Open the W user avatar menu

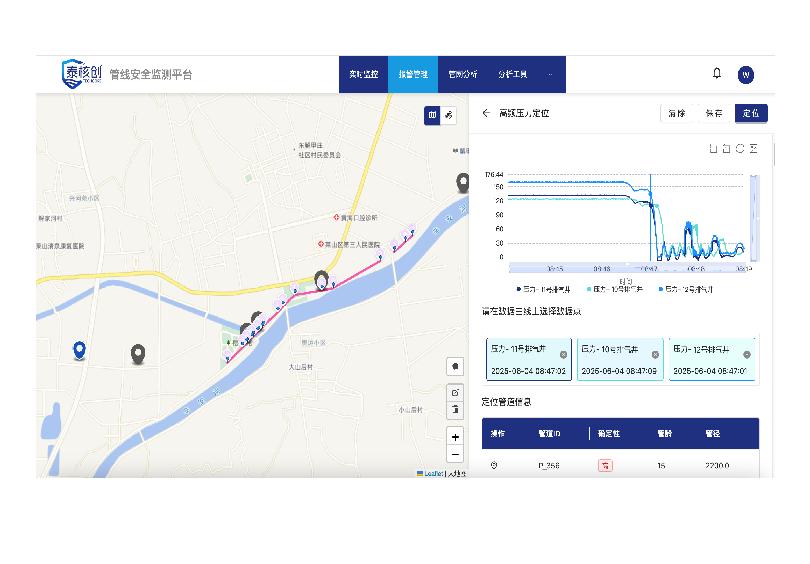coord(745,74)
